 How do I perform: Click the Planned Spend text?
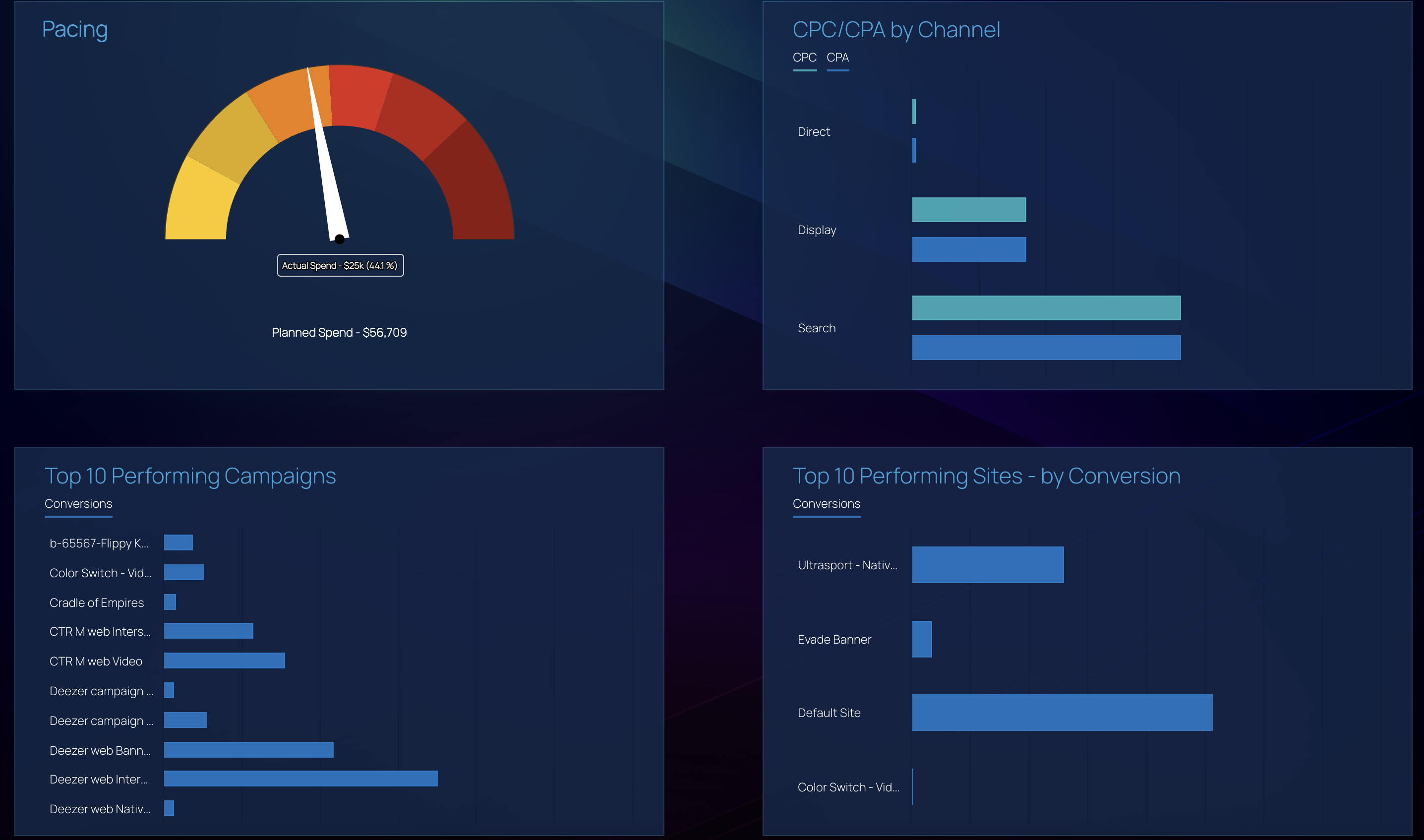(340, 333)
